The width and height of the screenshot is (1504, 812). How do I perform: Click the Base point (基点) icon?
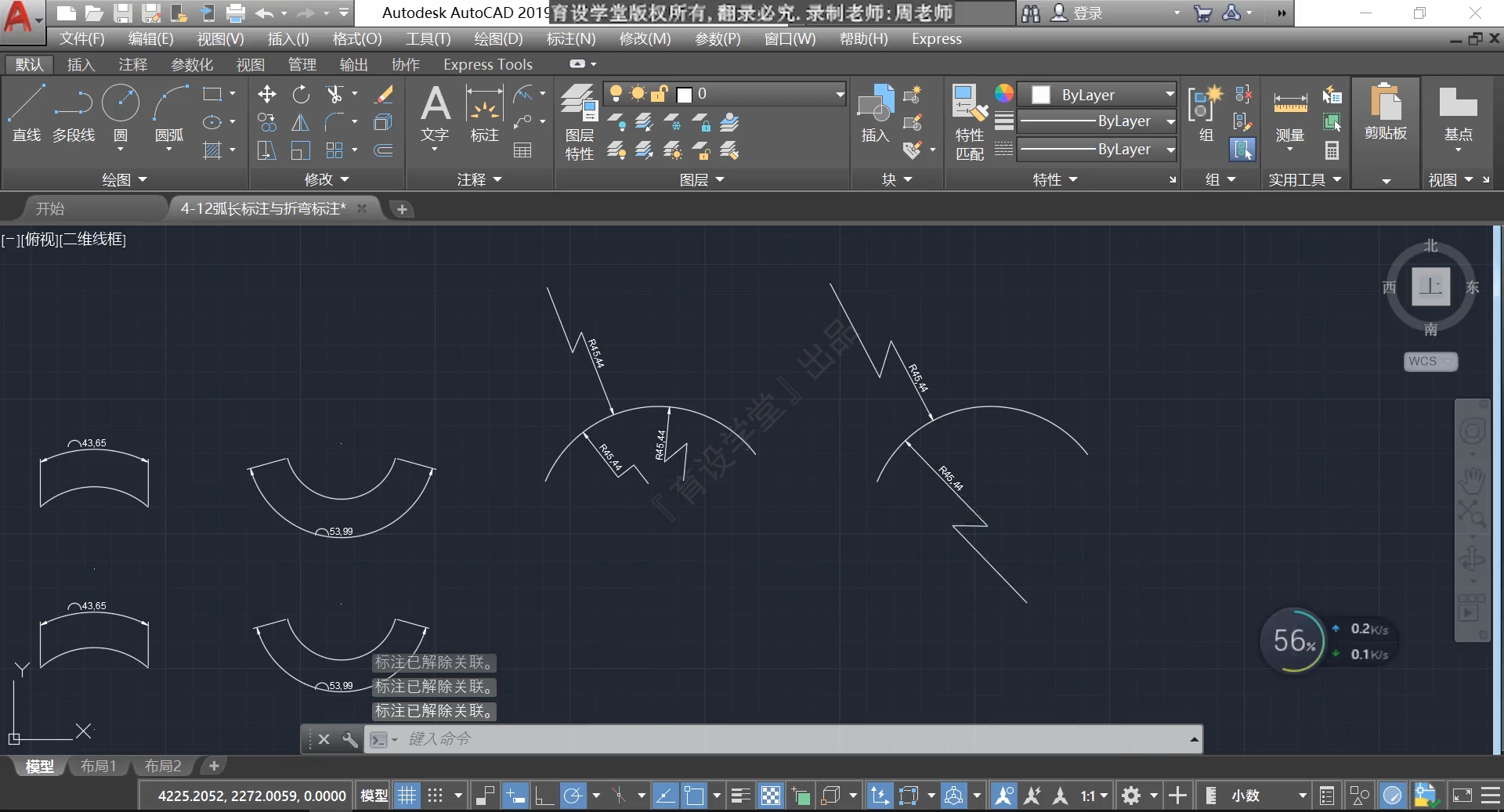(1458, 117)
